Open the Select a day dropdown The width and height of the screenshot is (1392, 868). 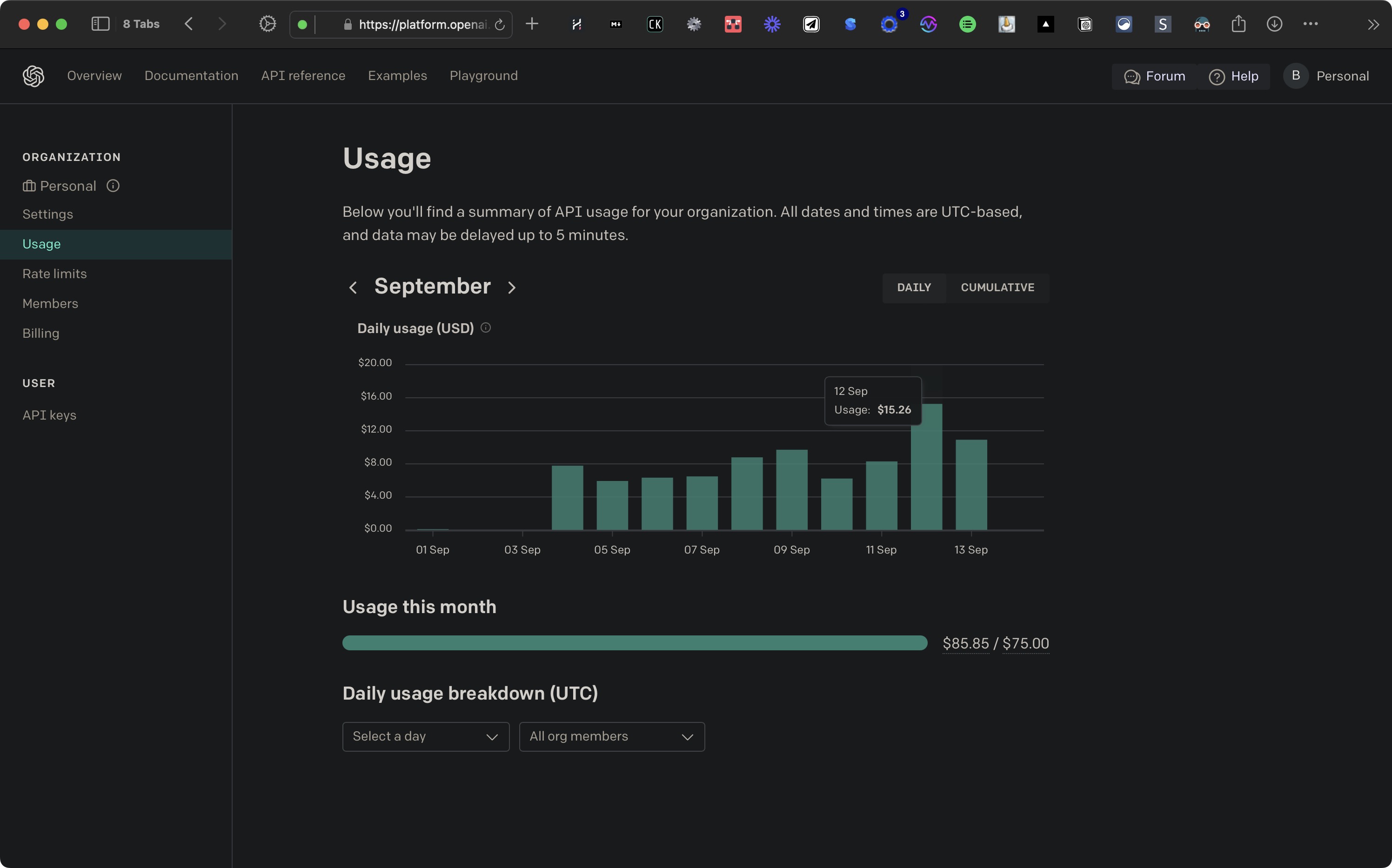[426, 736]
